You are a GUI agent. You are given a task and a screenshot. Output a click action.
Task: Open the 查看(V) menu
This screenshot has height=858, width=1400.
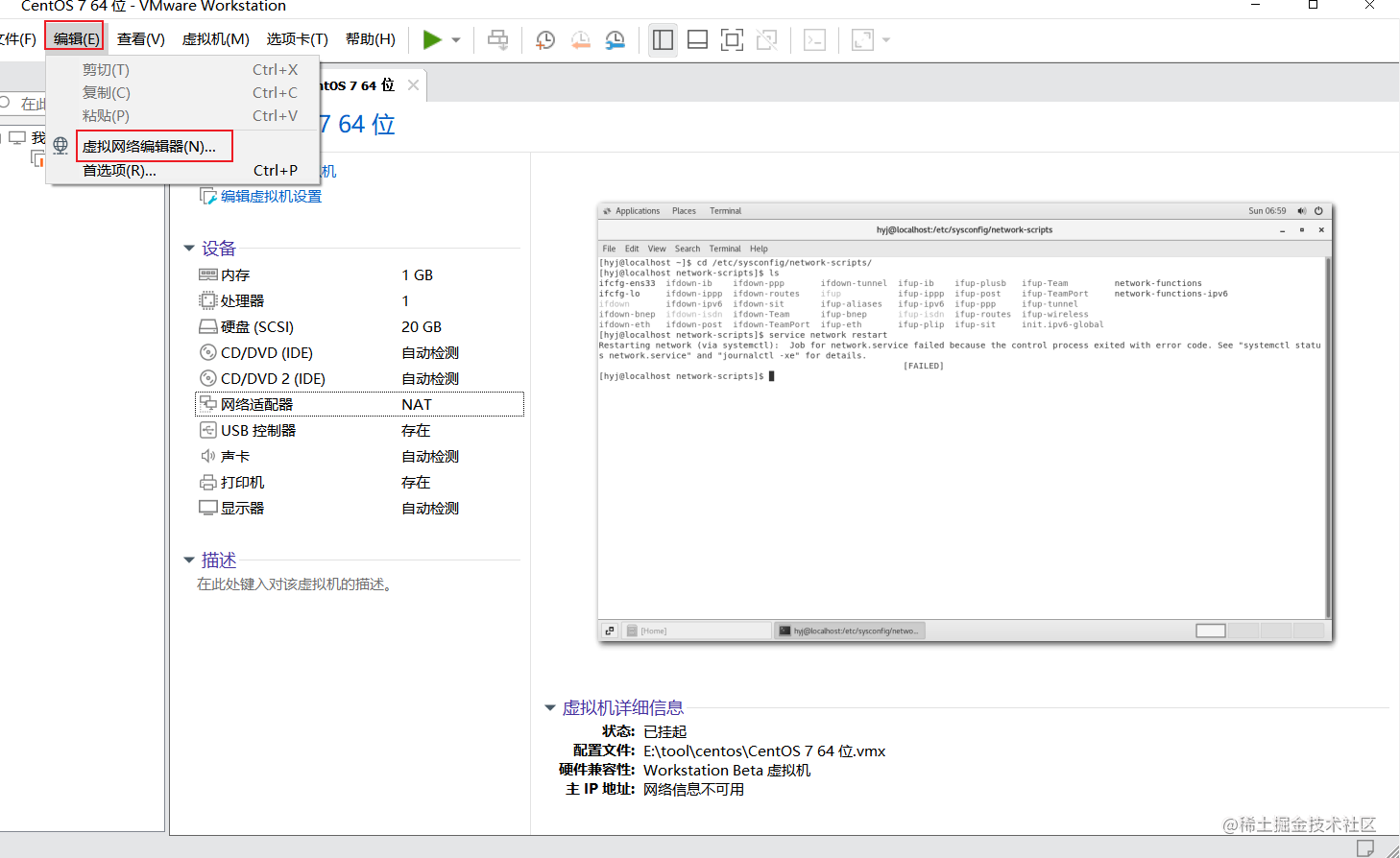(x=141, y=39)
